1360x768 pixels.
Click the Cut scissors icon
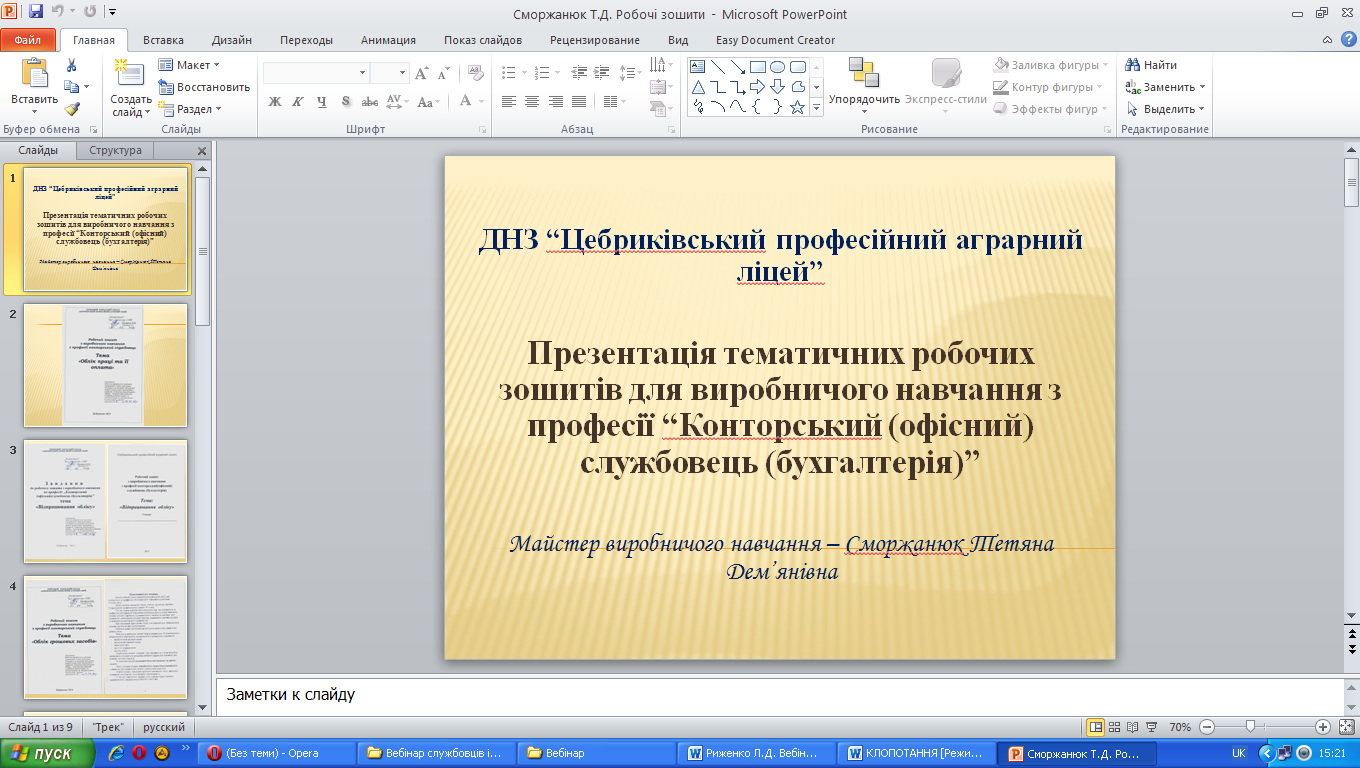click(x=72, y=65)
